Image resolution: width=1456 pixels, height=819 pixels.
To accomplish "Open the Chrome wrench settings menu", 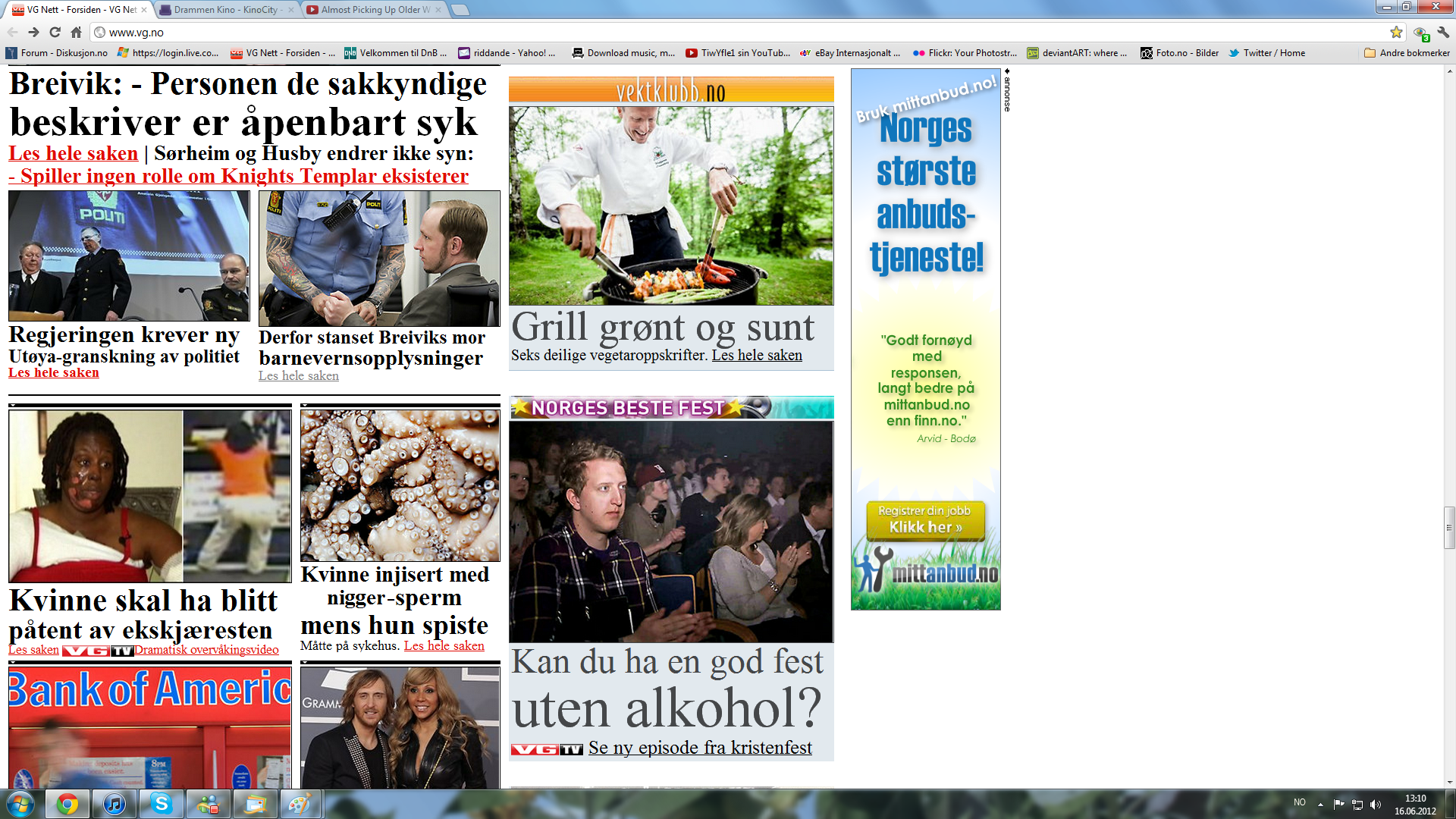I will pyautogui.click(x=1443, y=33).
